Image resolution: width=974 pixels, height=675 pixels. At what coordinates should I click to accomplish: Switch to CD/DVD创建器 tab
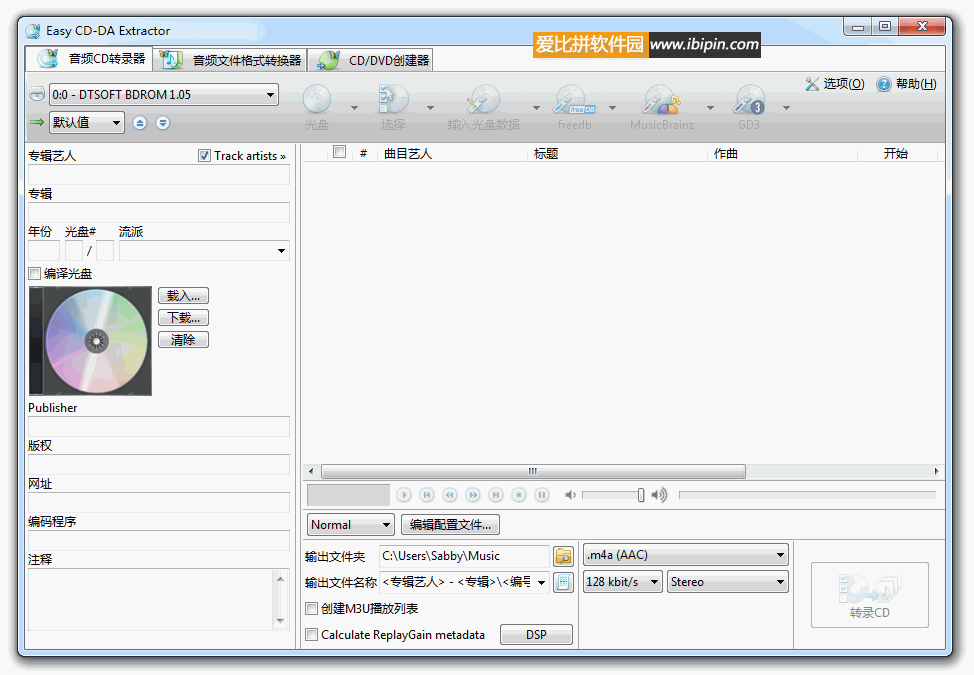coord(371,60)
